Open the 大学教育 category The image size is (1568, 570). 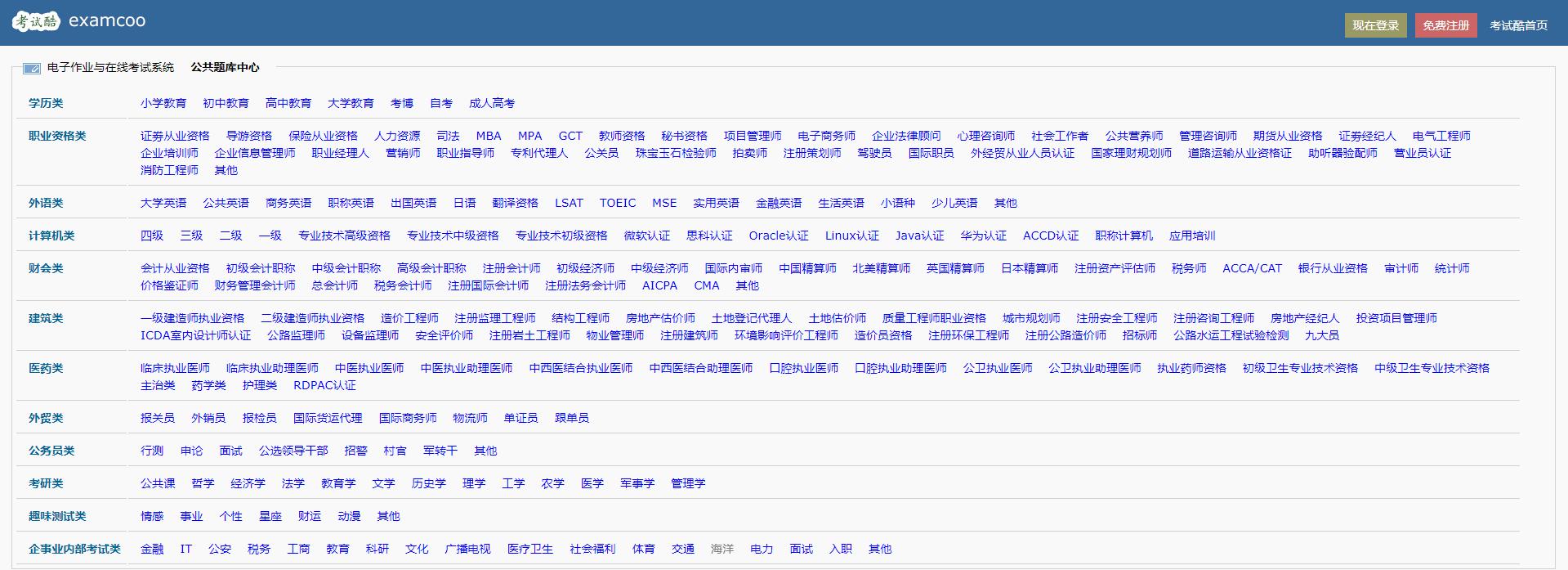[x=351, y=103]
